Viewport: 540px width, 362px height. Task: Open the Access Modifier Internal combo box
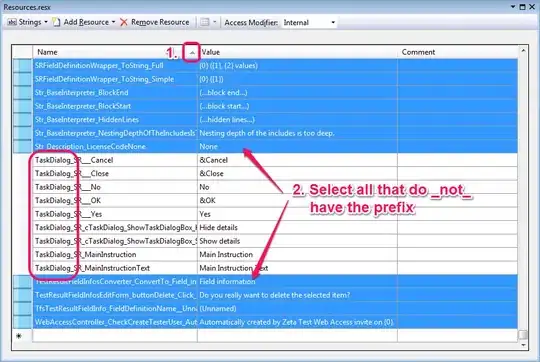coord(309,23)
